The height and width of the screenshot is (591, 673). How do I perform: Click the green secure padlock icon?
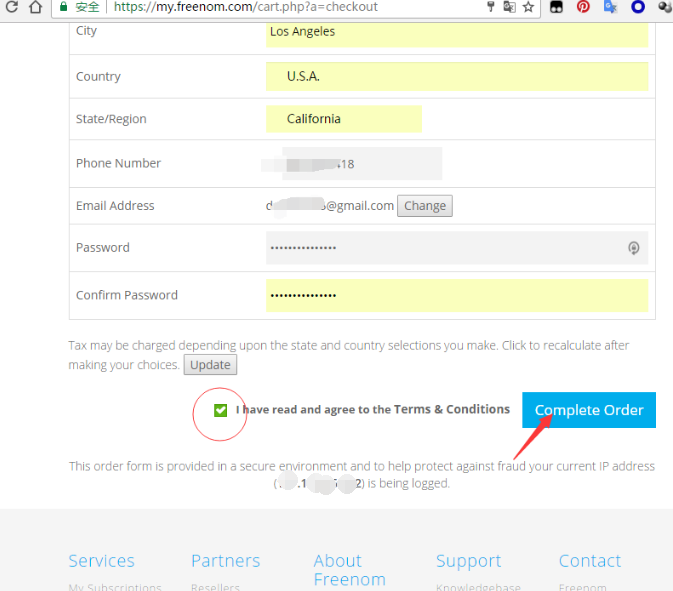coord(64,6)
